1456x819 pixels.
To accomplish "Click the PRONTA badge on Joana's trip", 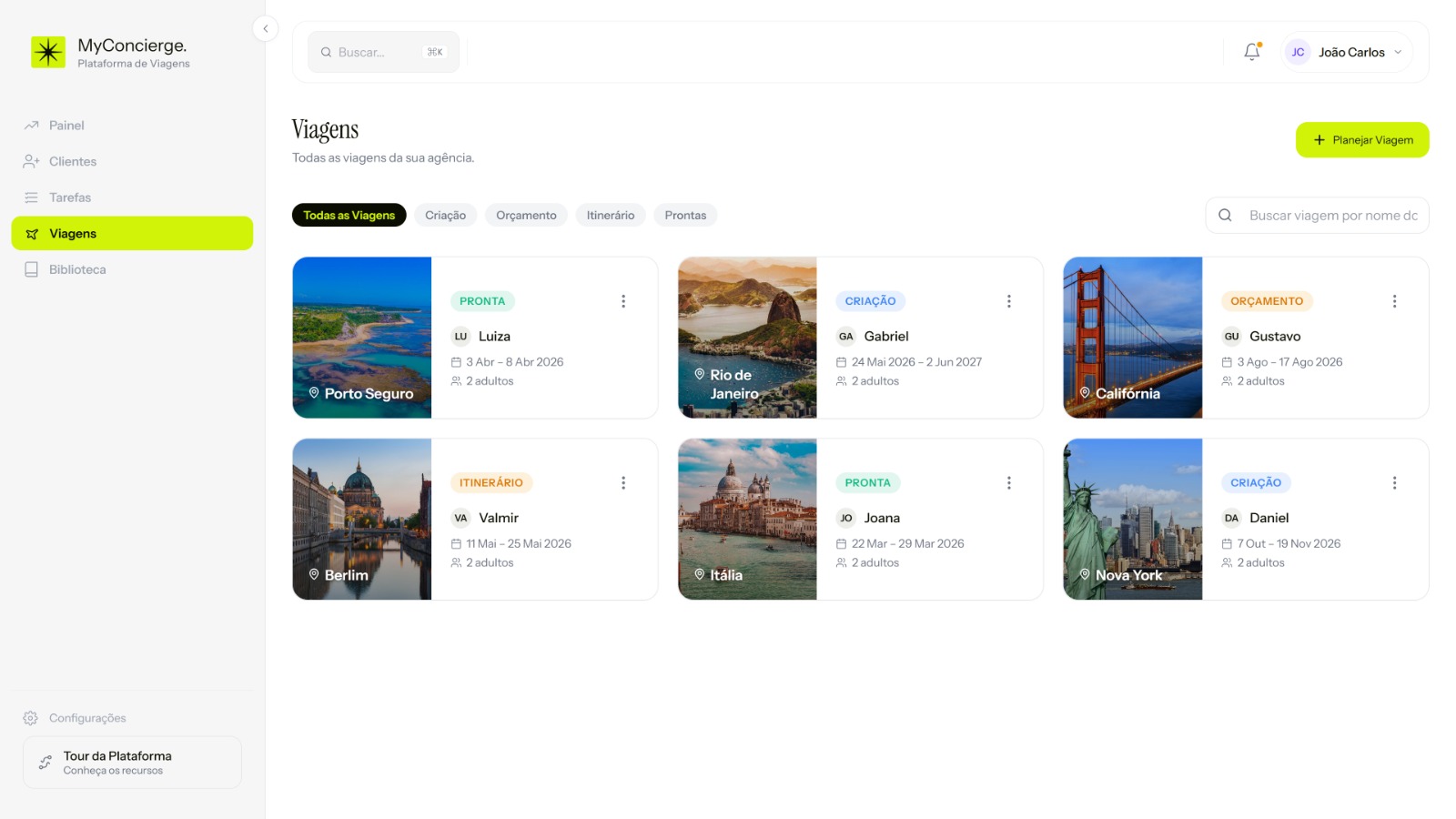I will click(868, 483).
